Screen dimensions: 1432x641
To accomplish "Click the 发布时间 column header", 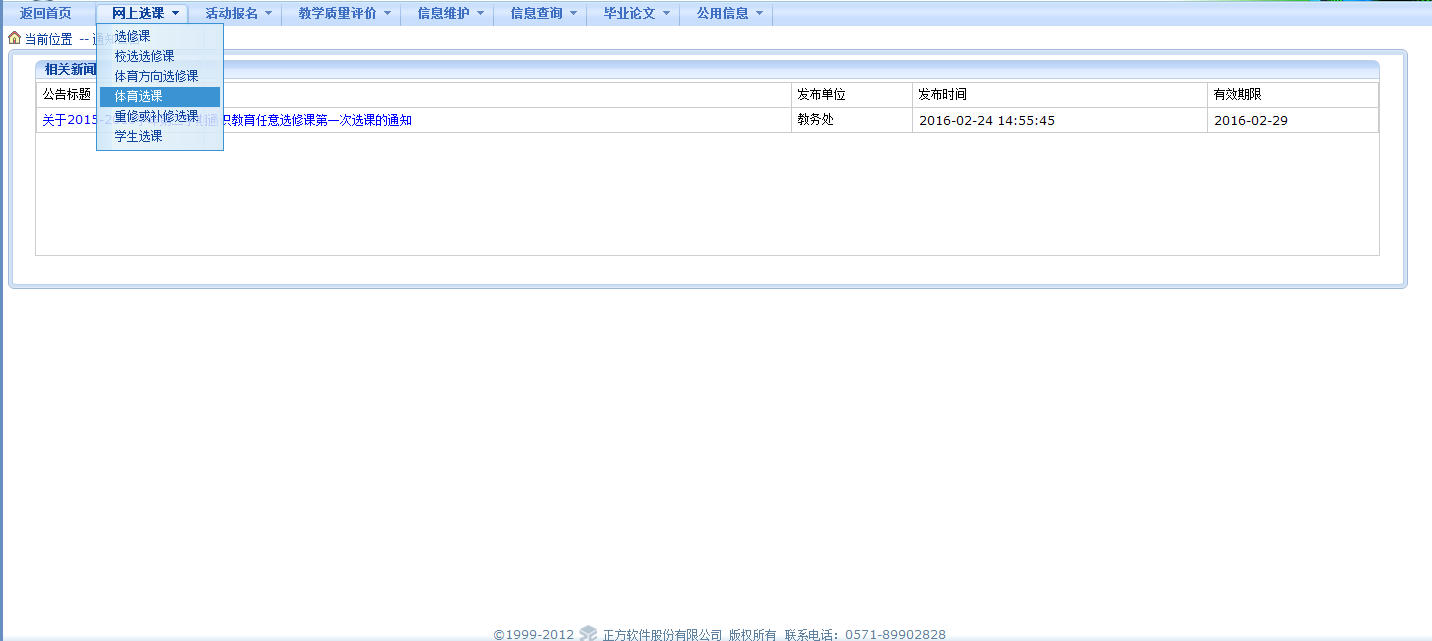I will point(943,95).
